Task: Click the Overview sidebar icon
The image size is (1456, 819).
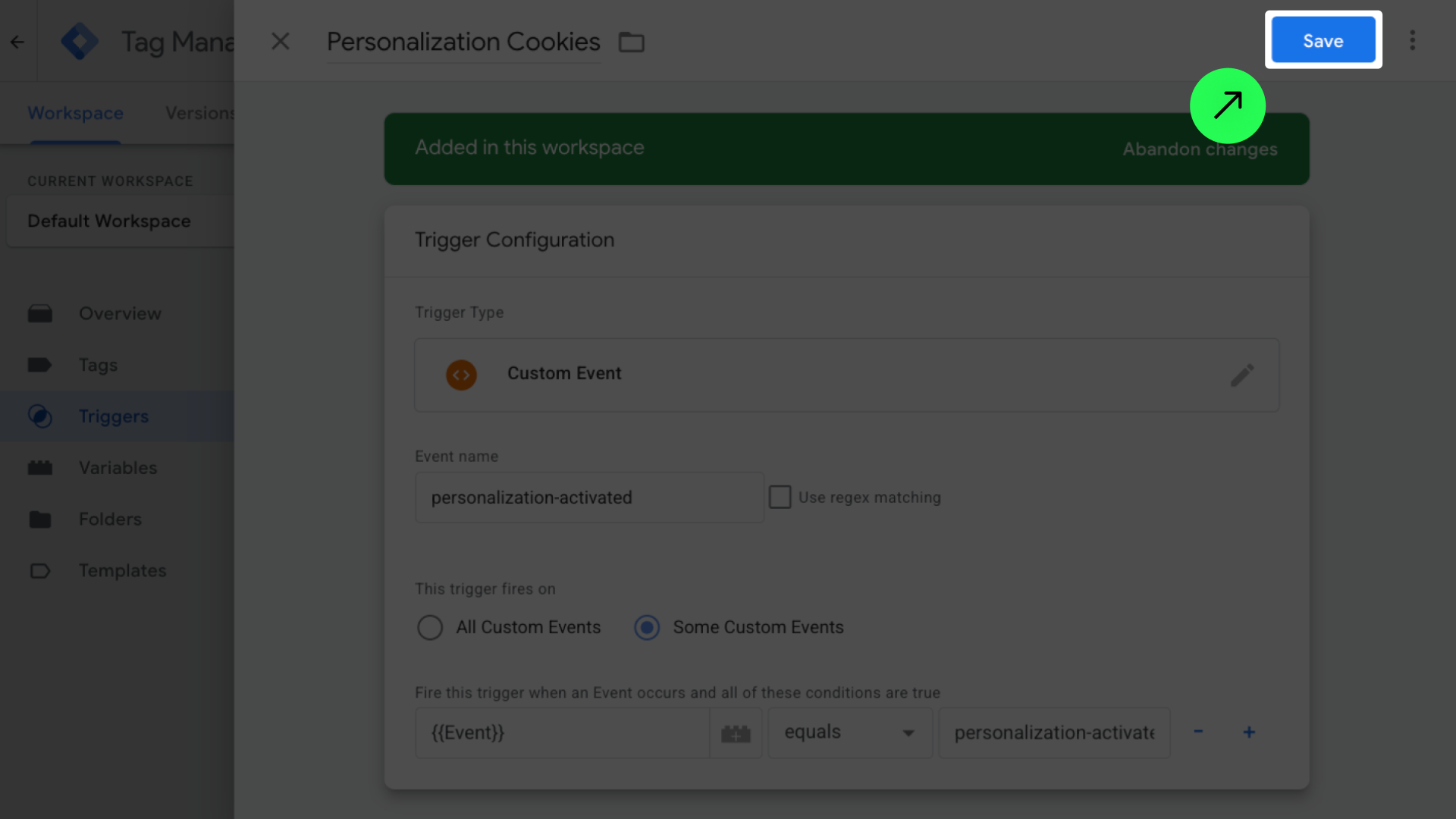Action: tap(40, 313)
